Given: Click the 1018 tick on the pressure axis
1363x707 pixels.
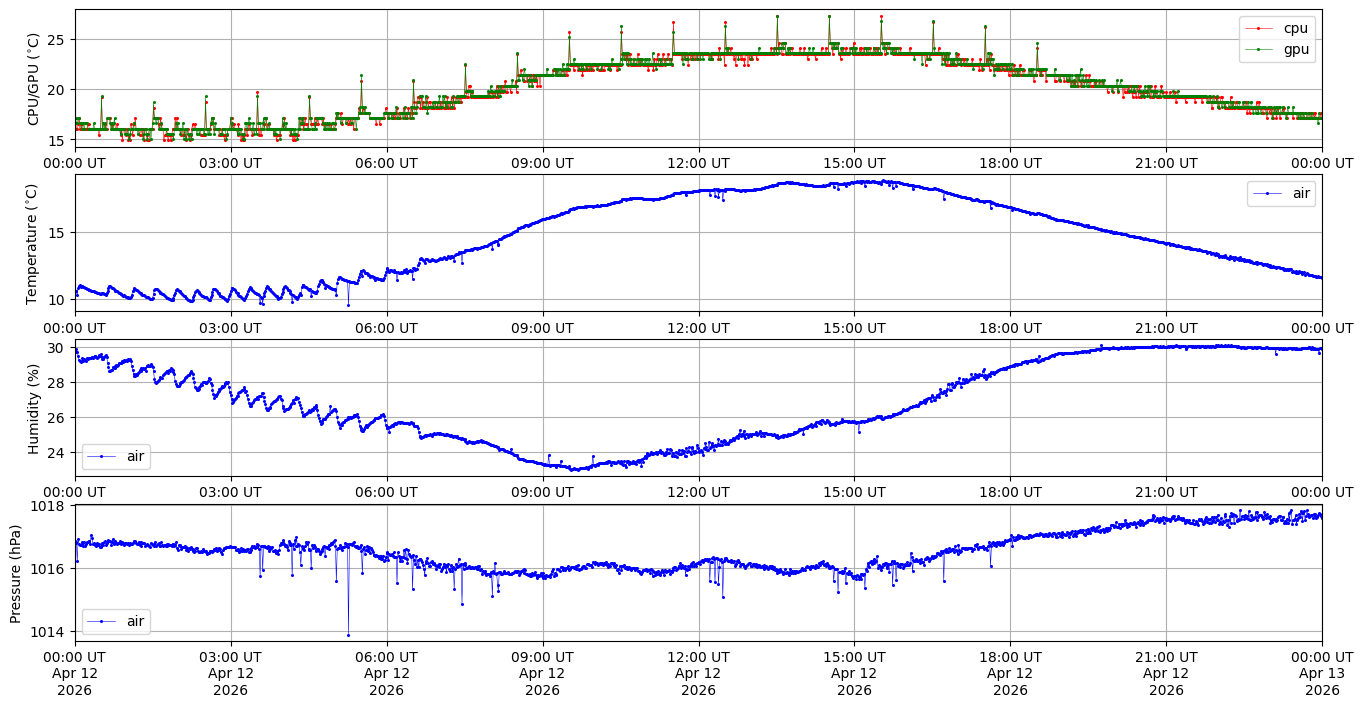Looking at the screenshot, I should (x=50, y=506).
